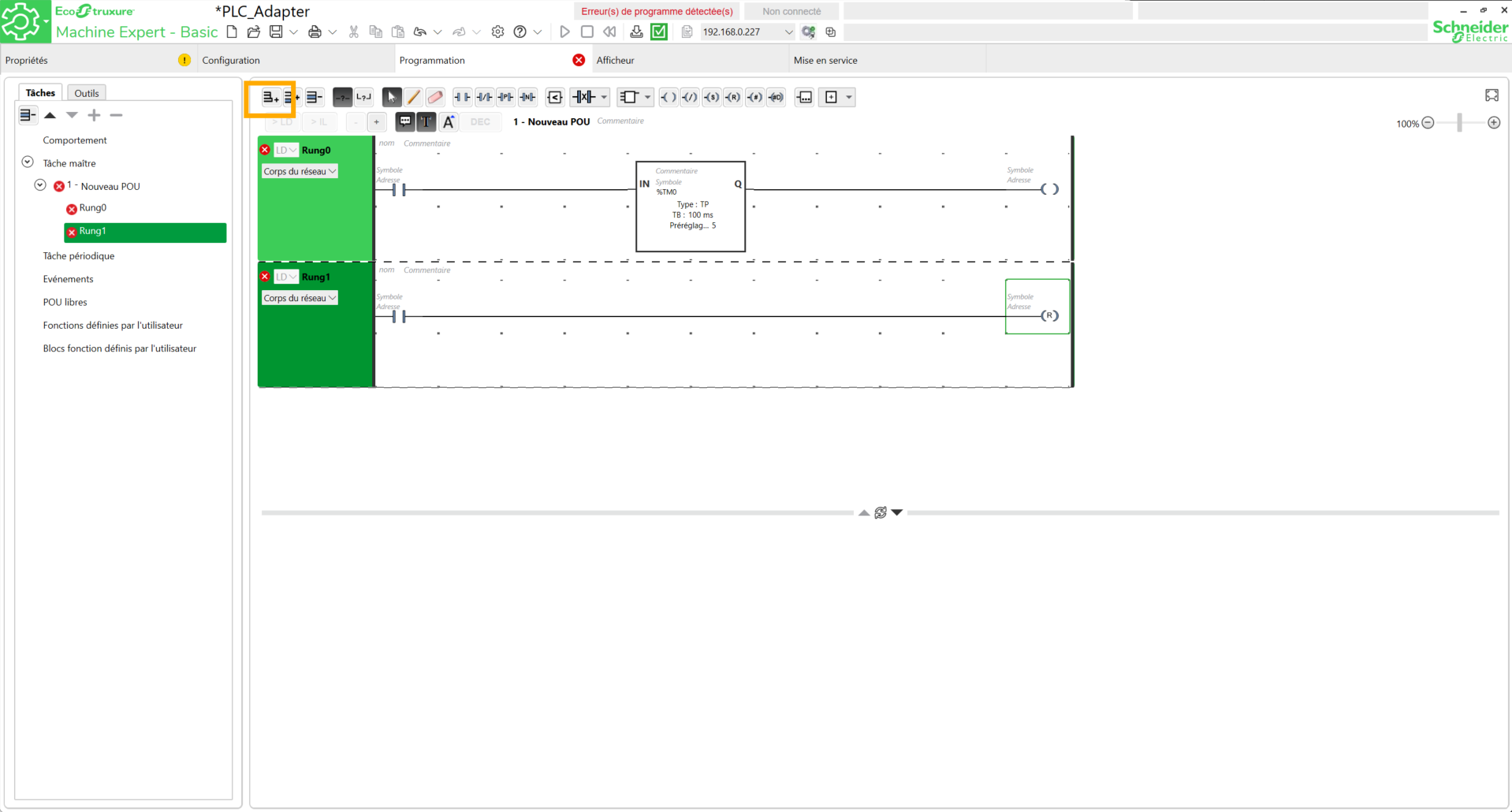Viewport: 1512px width, 812px height.
Task: Insert a reset coil (R)
Action: [x=732, y=97]
